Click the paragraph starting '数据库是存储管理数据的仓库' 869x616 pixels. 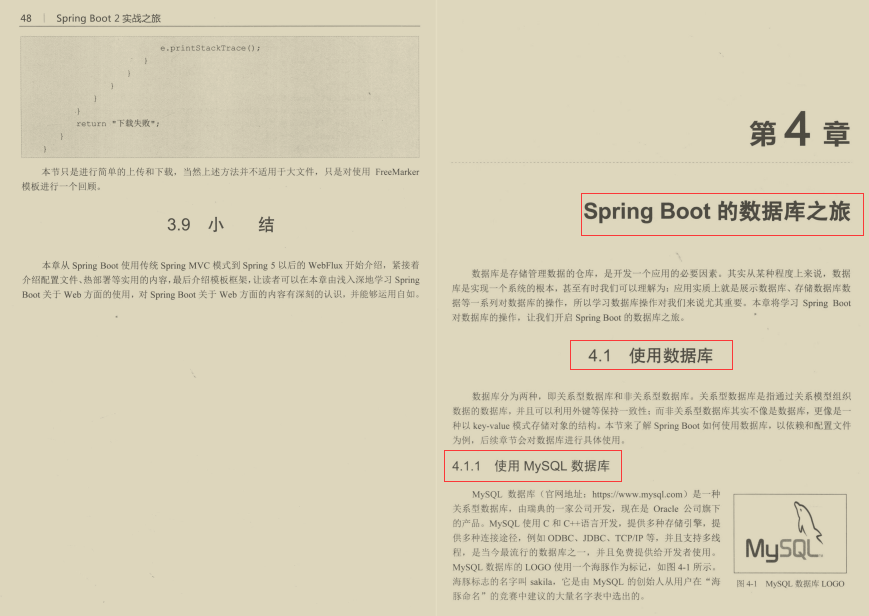[651, 296]
